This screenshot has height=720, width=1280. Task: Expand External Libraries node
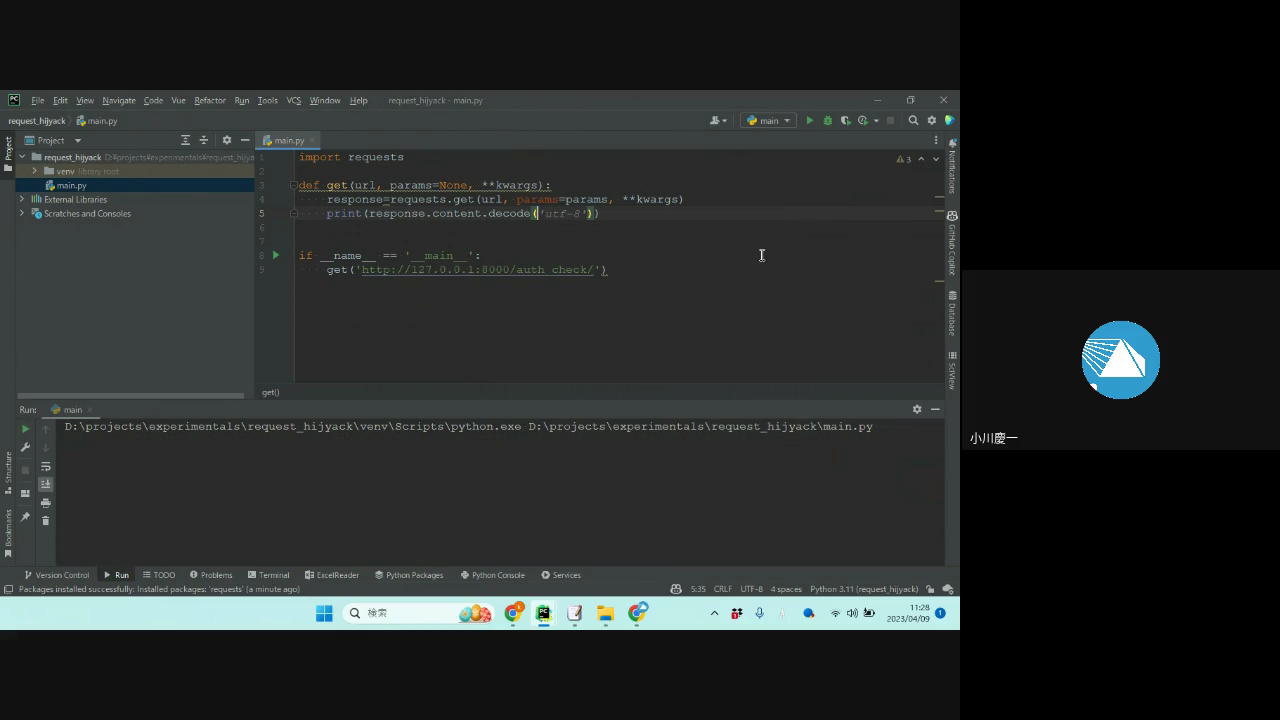(x=23, y=200)
